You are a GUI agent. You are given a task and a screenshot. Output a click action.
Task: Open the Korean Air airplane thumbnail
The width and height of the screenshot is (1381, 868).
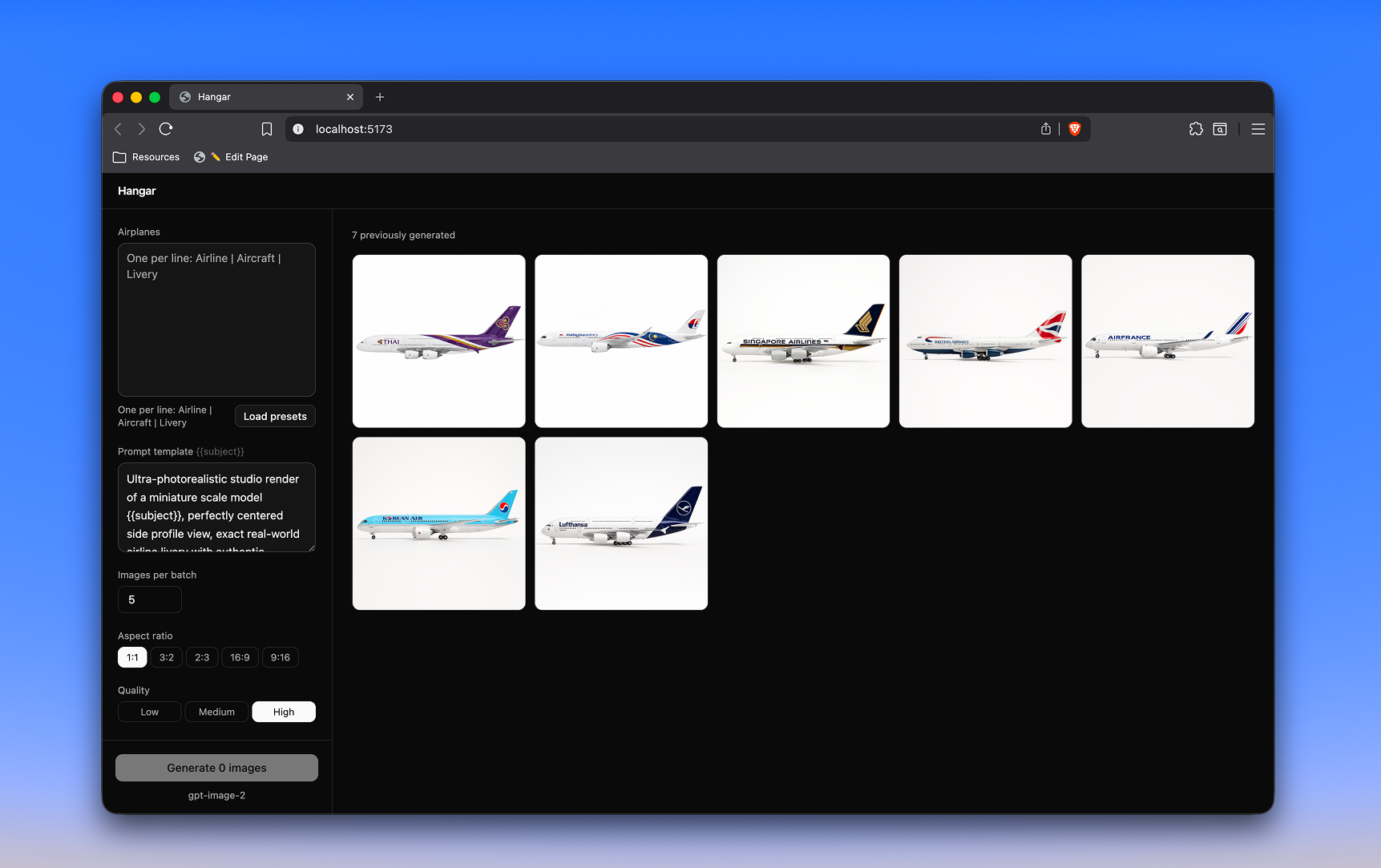(x=439, y=523)
